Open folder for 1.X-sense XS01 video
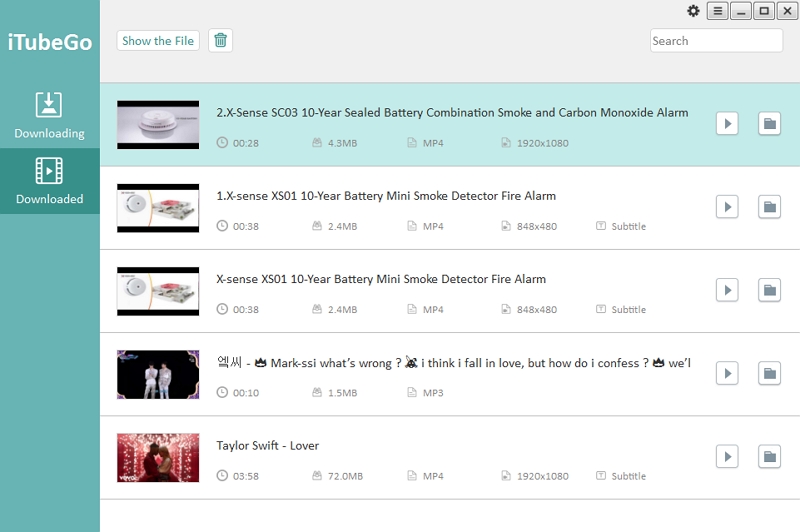Image resolution: width=800 pixels, height=532 pixels. [769, 207]
